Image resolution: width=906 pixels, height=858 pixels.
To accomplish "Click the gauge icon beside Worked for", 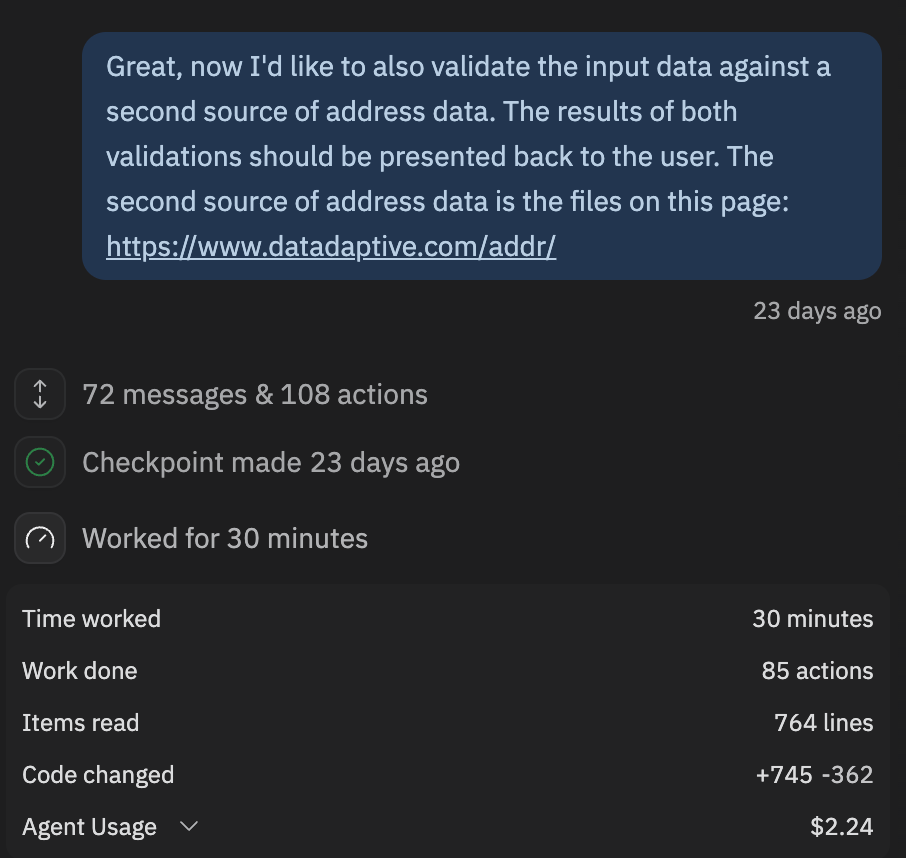I will pyautogui.click(x=40, y=538).
